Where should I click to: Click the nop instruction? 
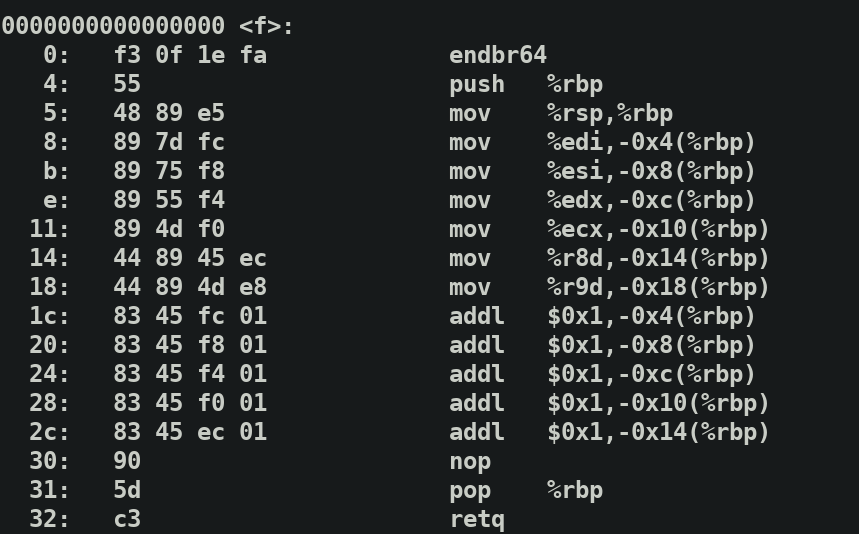pos(469,461)
